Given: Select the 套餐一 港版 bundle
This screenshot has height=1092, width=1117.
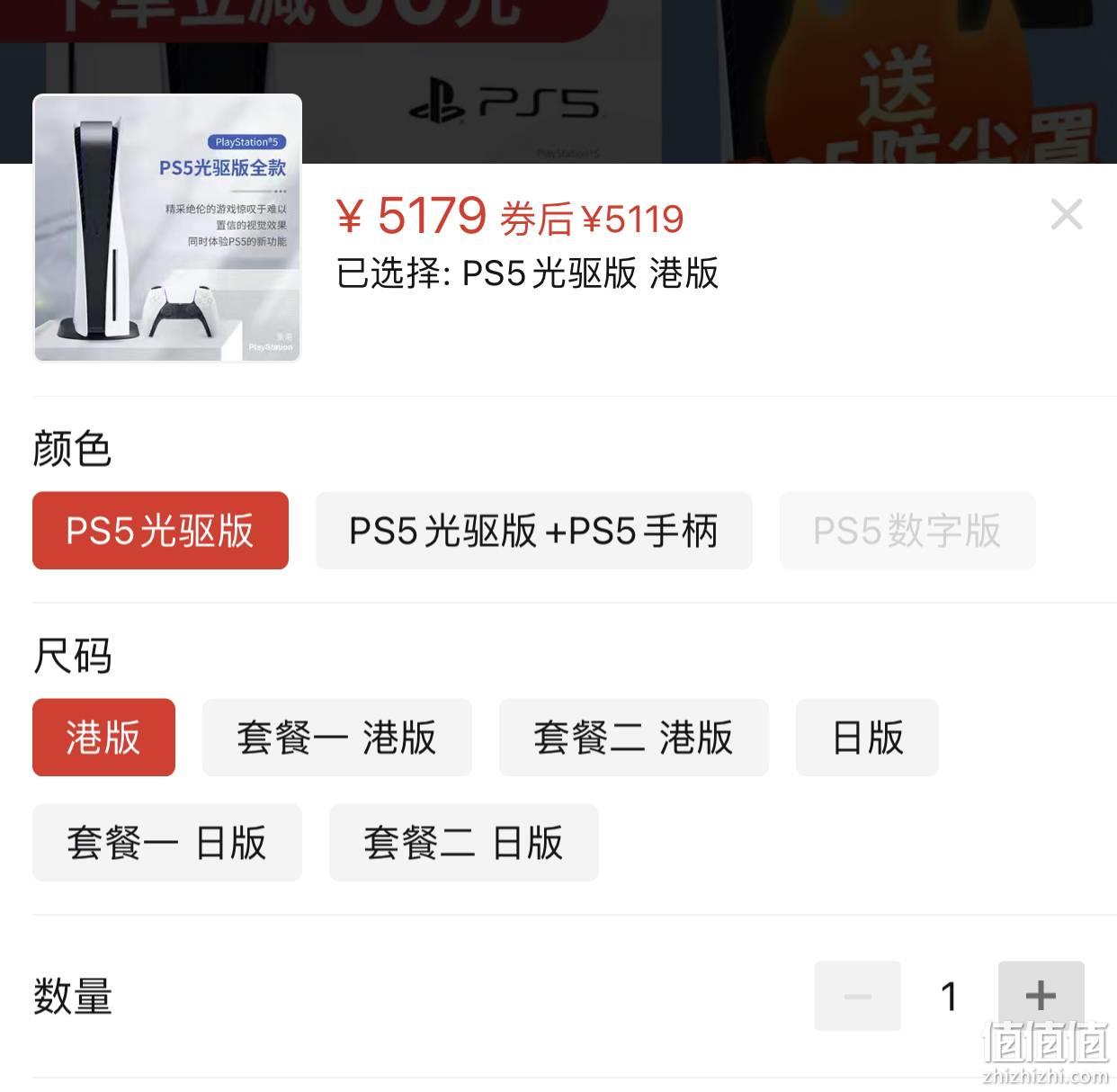Looking at the screenshot, I should 337,738.
